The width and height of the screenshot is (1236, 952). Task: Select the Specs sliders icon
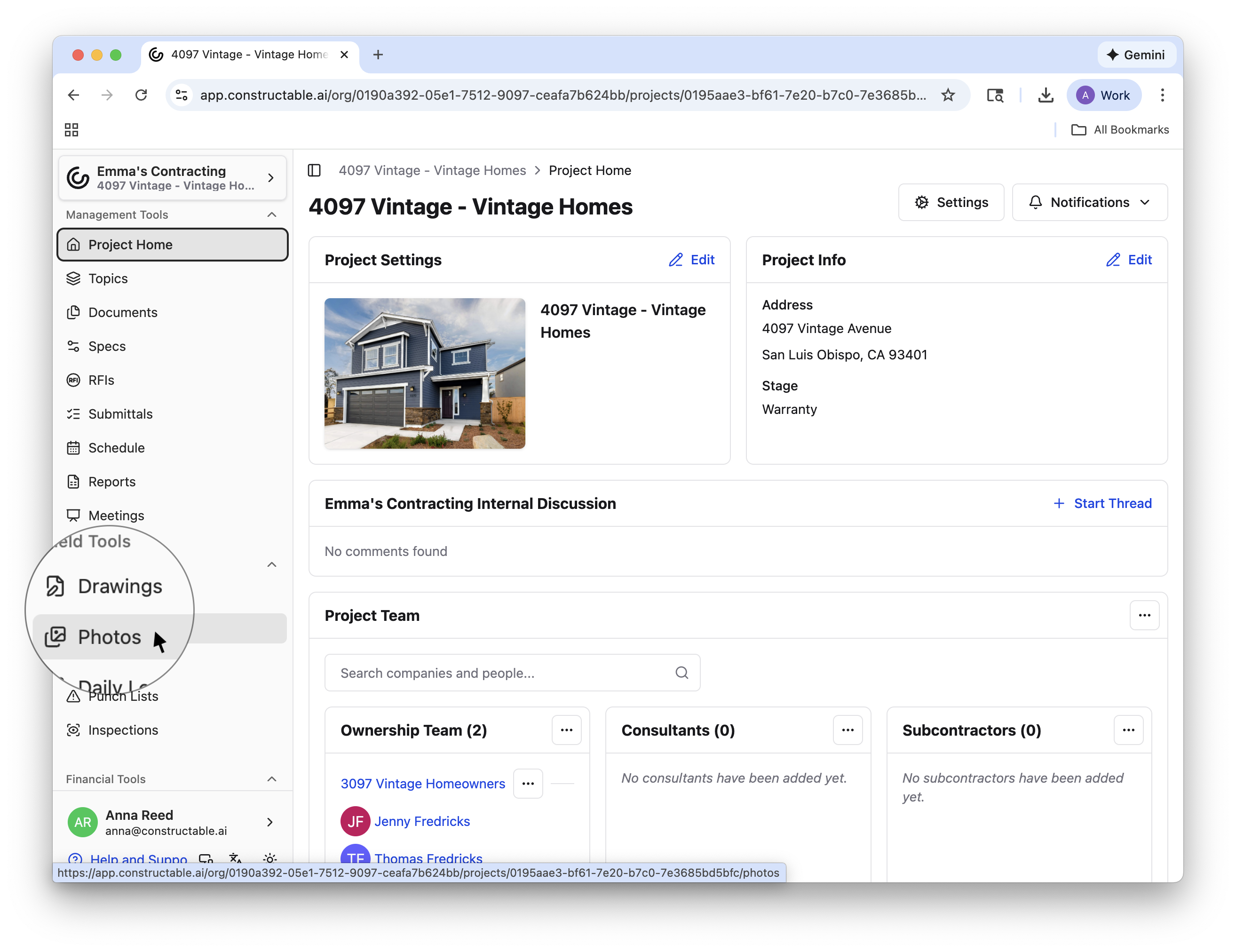[x=73, y=346]
